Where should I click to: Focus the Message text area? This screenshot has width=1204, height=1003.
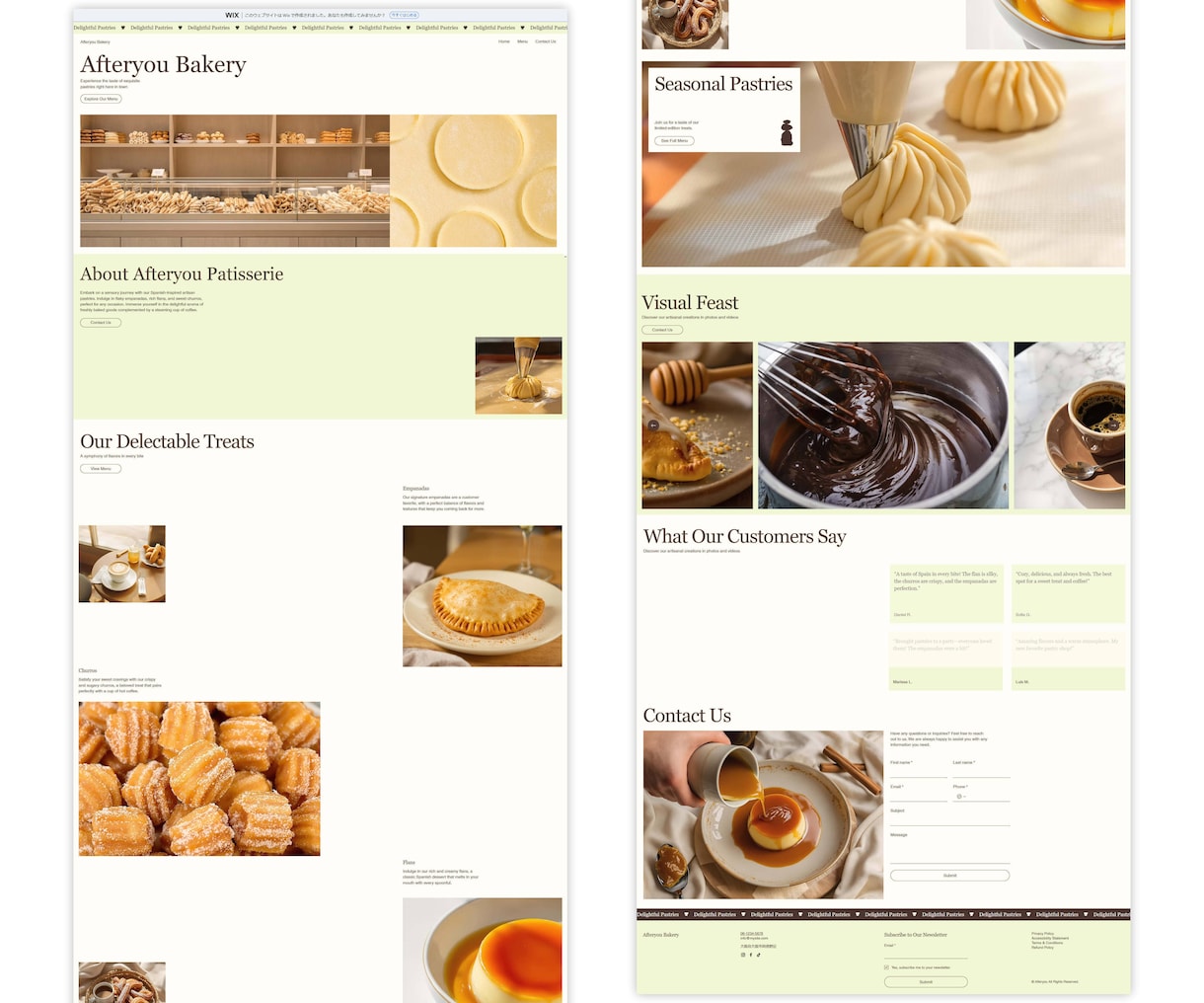click(949, 851)
